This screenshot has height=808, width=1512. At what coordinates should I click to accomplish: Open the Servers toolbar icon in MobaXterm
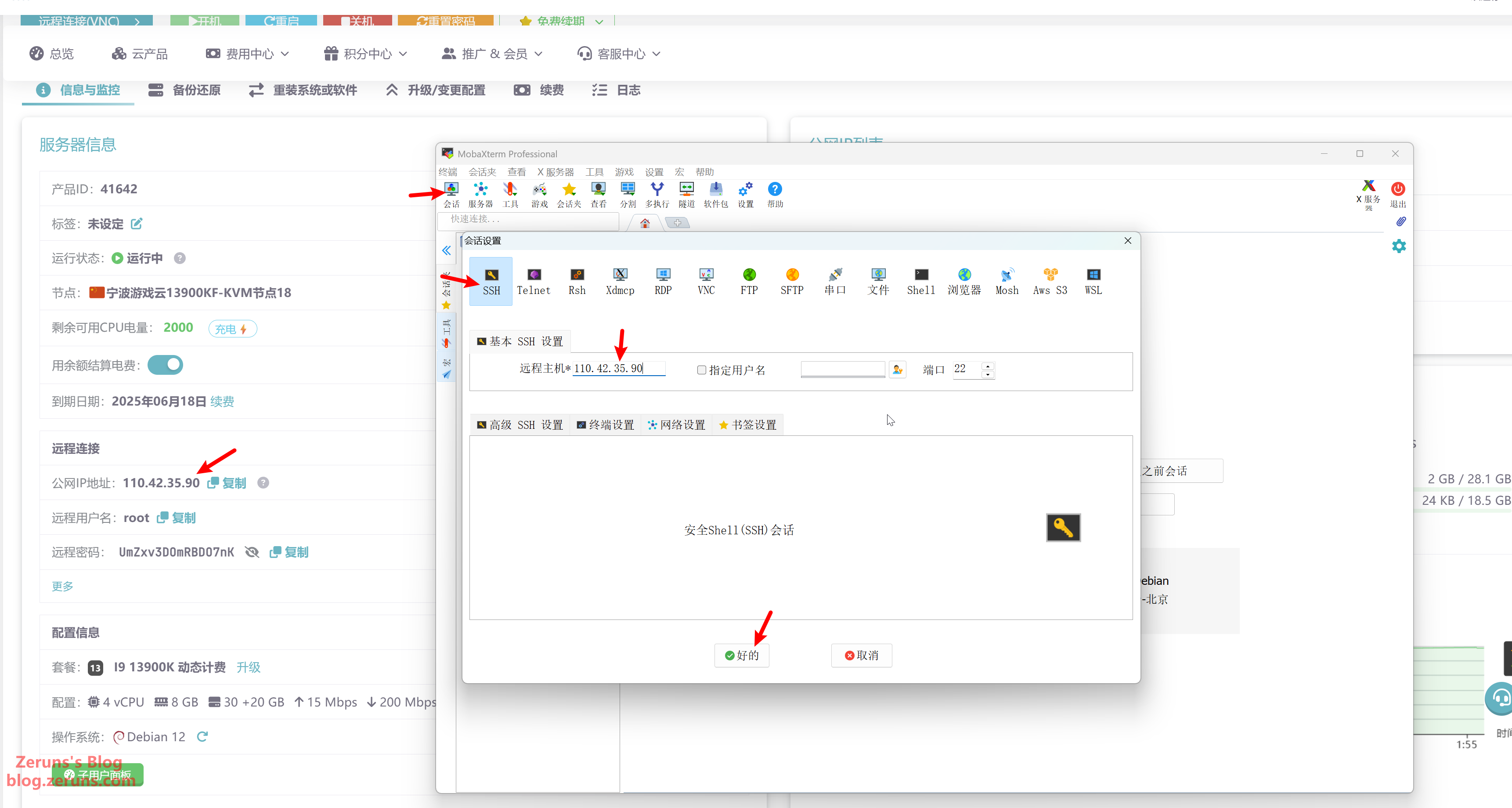480,194
